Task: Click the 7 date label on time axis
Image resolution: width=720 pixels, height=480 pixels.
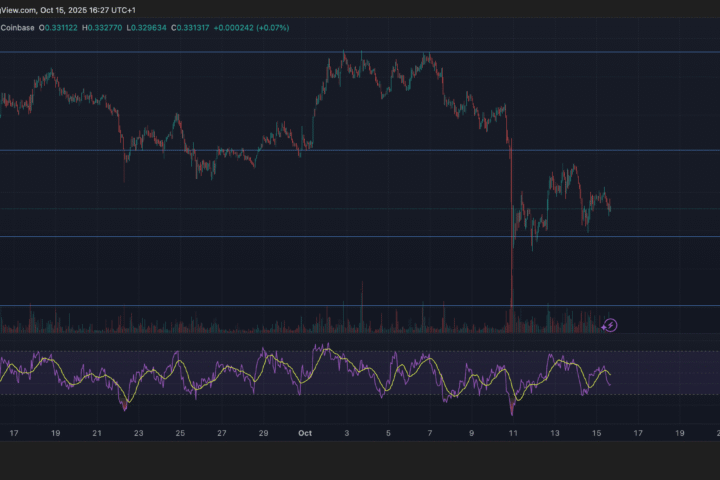Action: tap(429, 433)
